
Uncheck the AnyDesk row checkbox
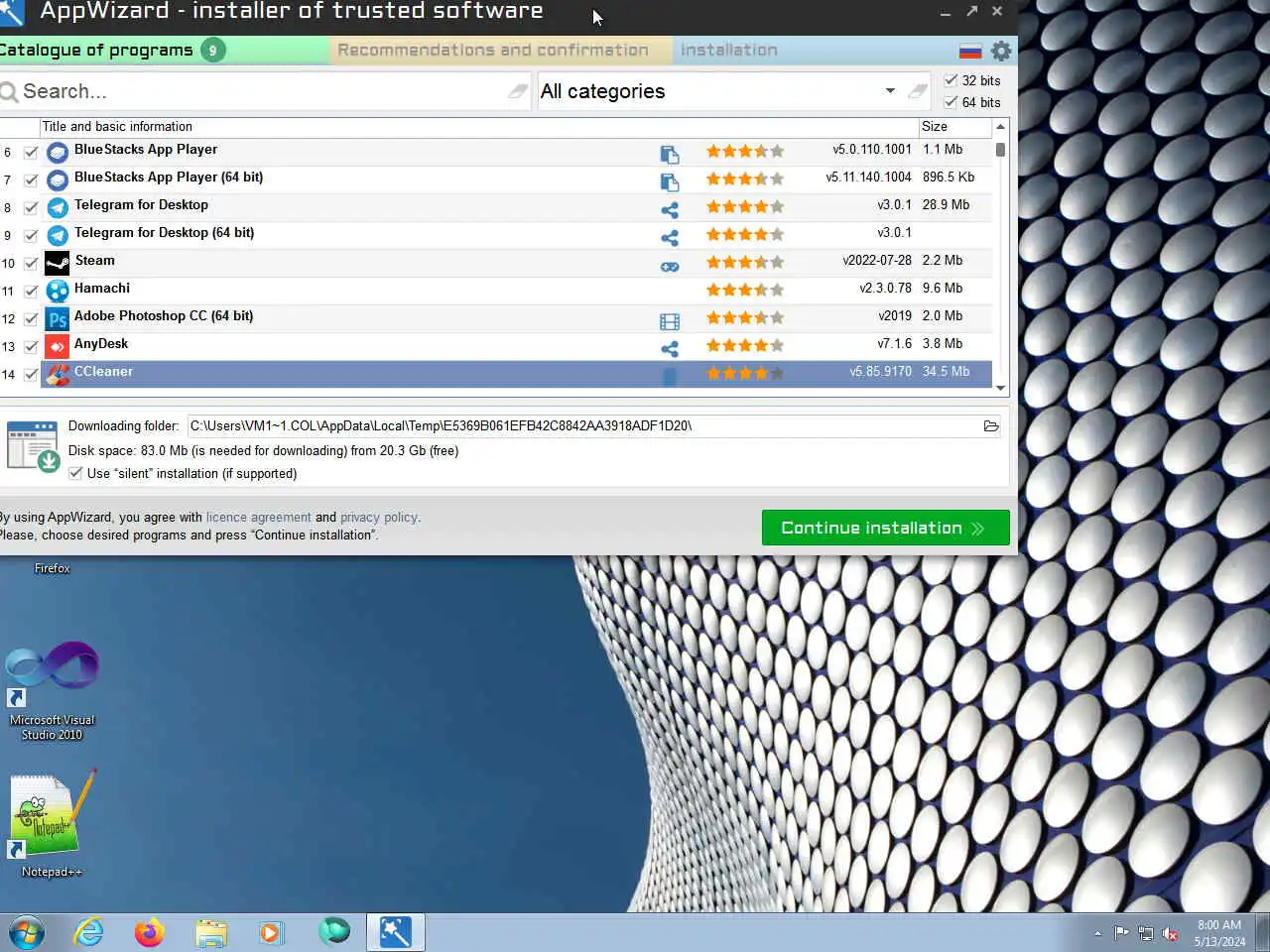(x=31, y=347)
